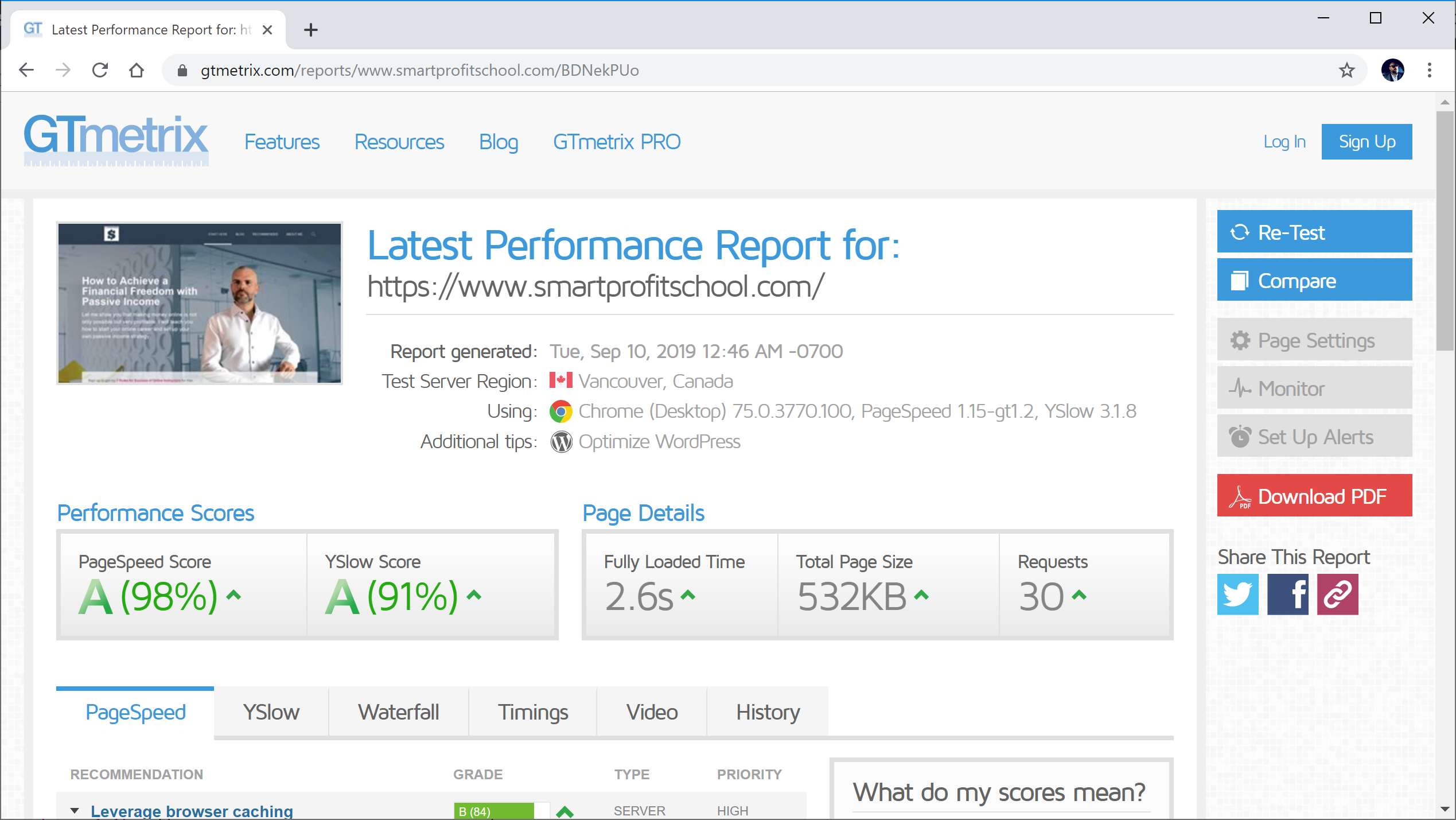Open the Features menu link
Screen dimensions: 1456x820
click(x=282, y=142)
